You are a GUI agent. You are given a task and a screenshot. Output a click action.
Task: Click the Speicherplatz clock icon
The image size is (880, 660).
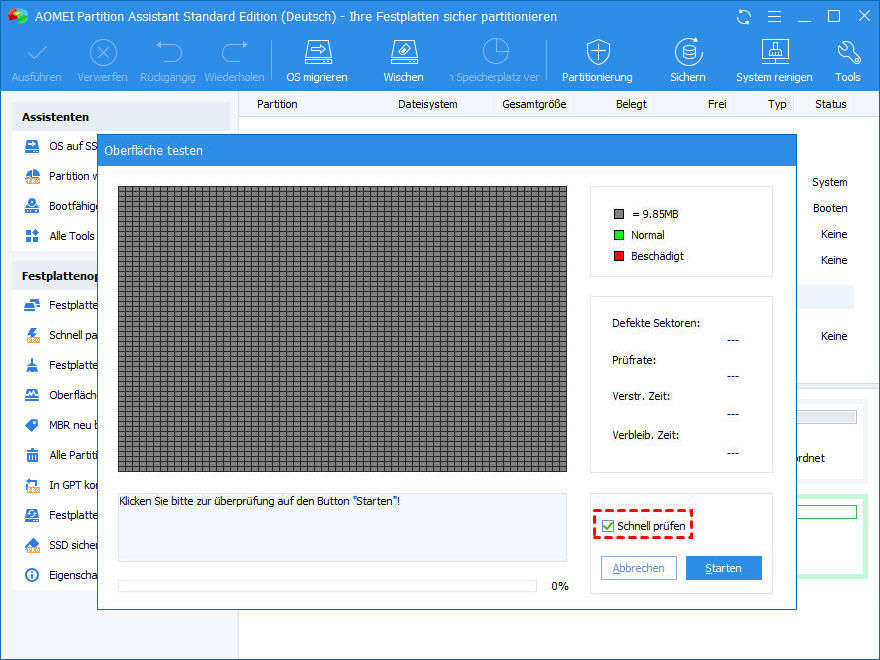click(496, 52)
